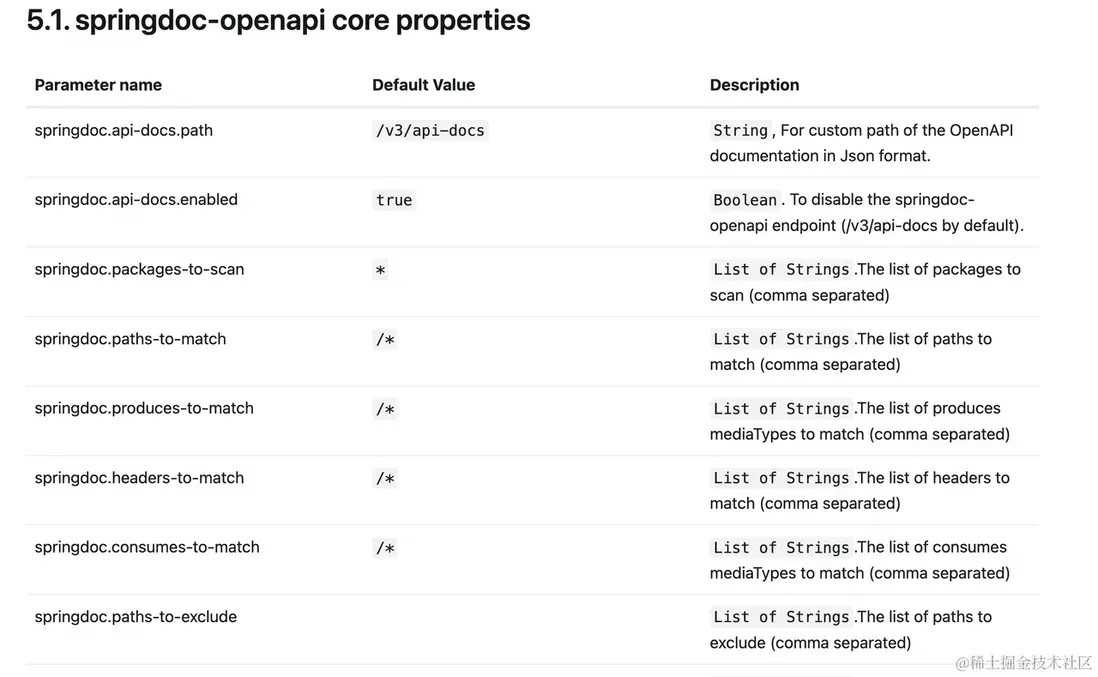Click the springdoc.packages-to-scan parameter name

pyautogui.click(x=139, y=269)
